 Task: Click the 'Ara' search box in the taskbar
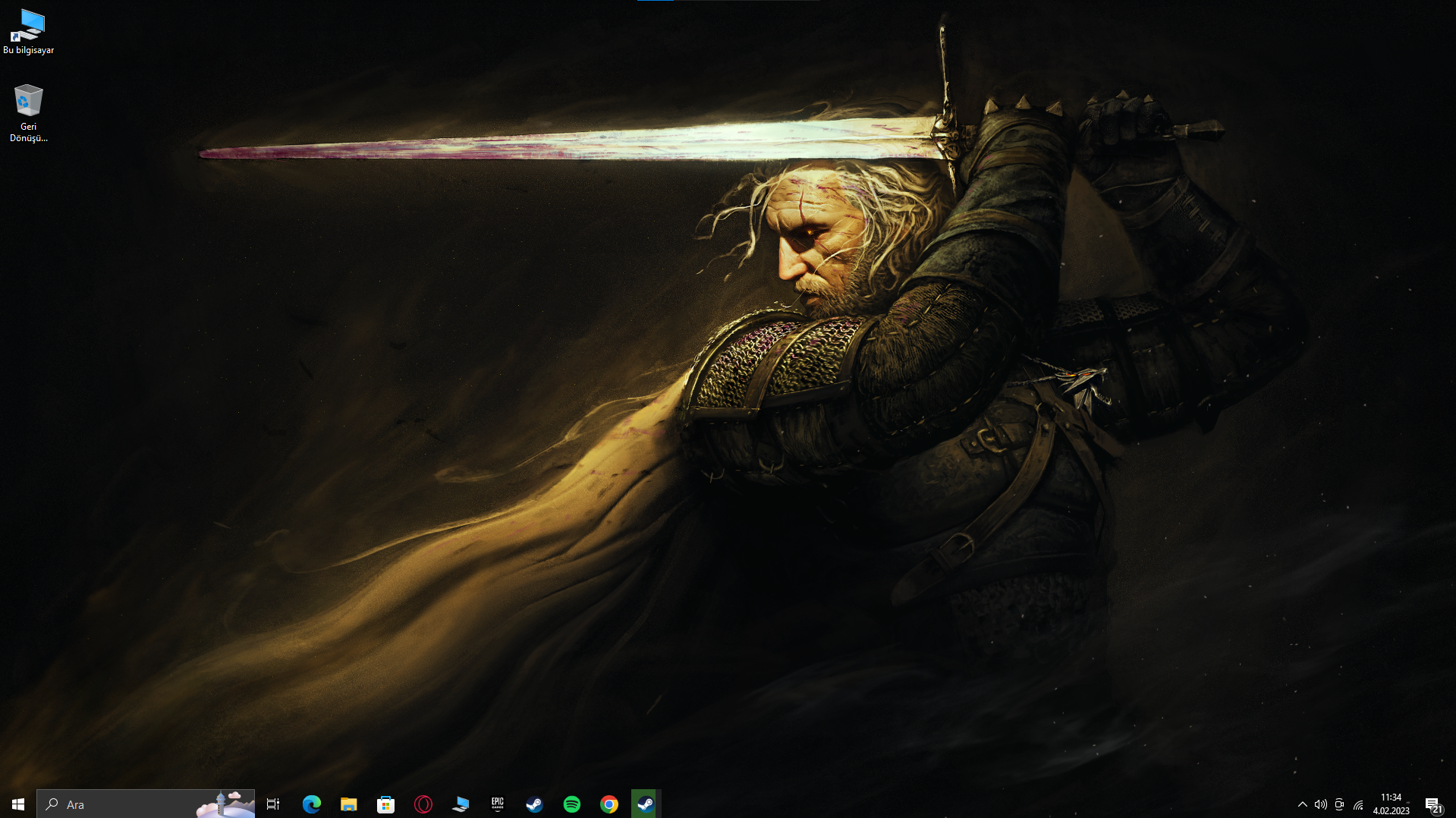(146, 804)
